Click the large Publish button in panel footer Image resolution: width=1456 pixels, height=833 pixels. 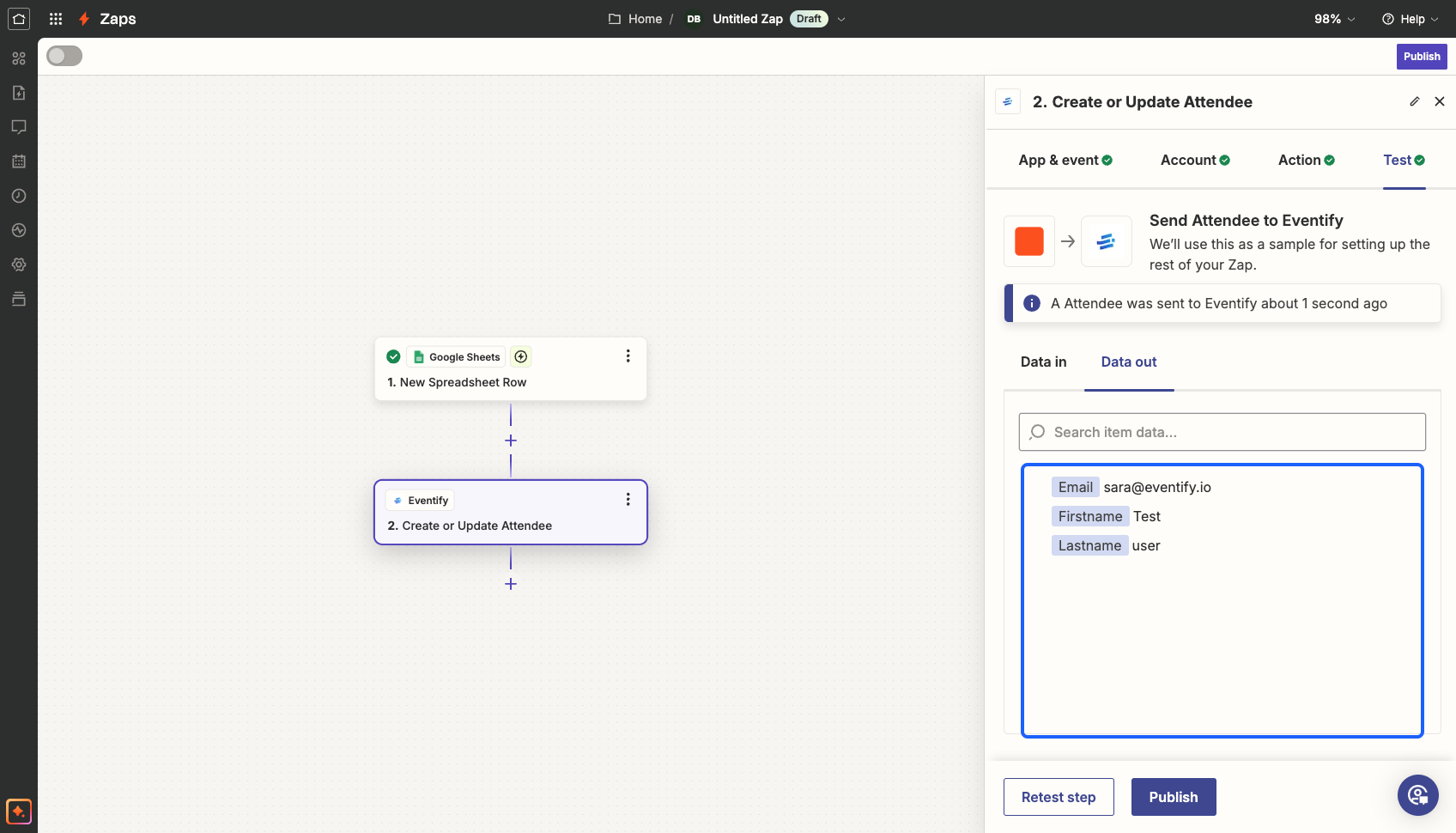click(x=1174, y=797)
